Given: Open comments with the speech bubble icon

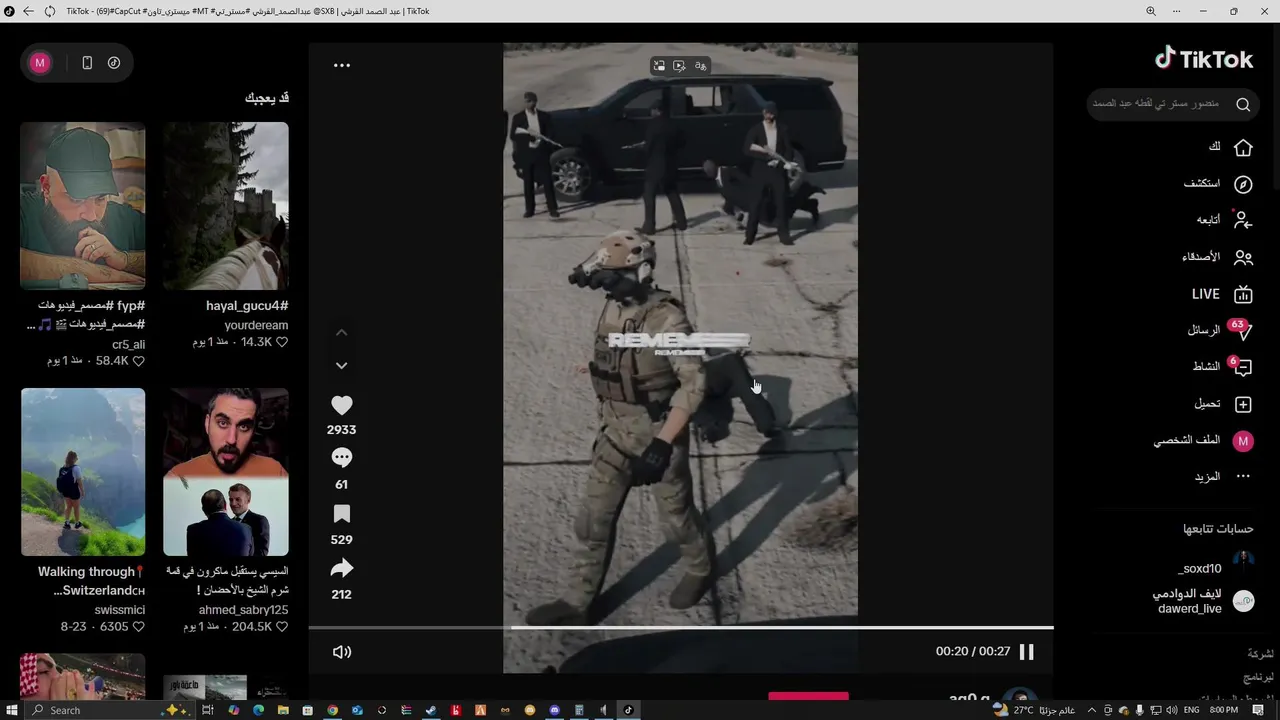Looking at the screenshot, I should (x=342, y=458).
